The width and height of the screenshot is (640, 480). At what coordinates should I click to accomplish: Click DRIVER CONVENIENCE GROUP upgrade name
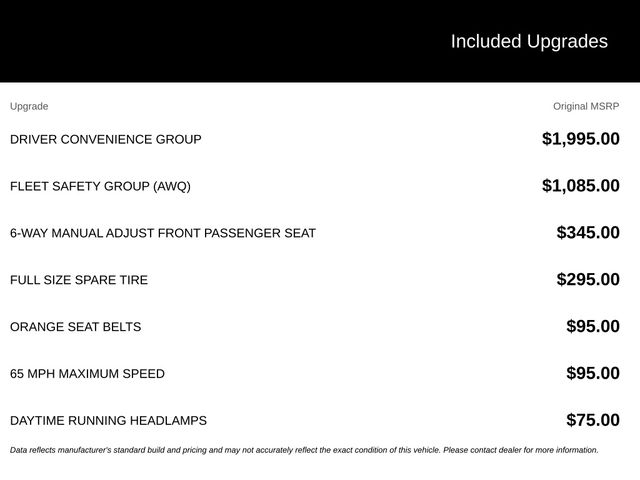[x=106, y=139]
